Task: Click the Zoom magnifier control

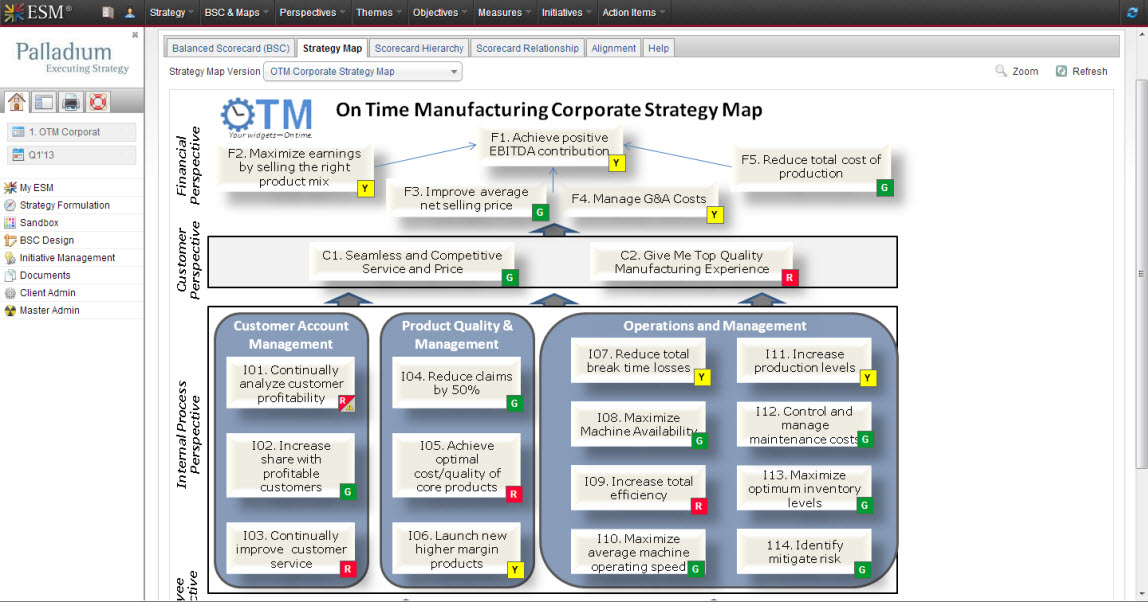Action: 1017,71
